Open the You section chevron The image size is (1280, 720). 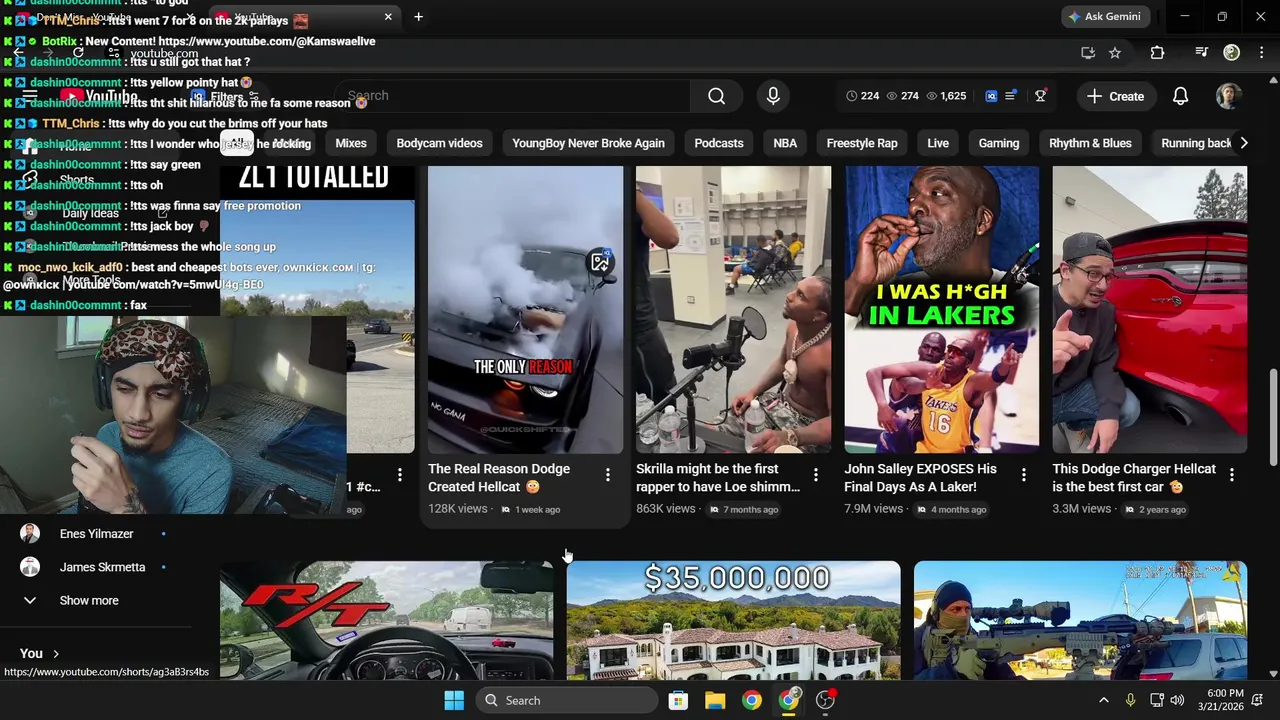(x=55, y=654)
